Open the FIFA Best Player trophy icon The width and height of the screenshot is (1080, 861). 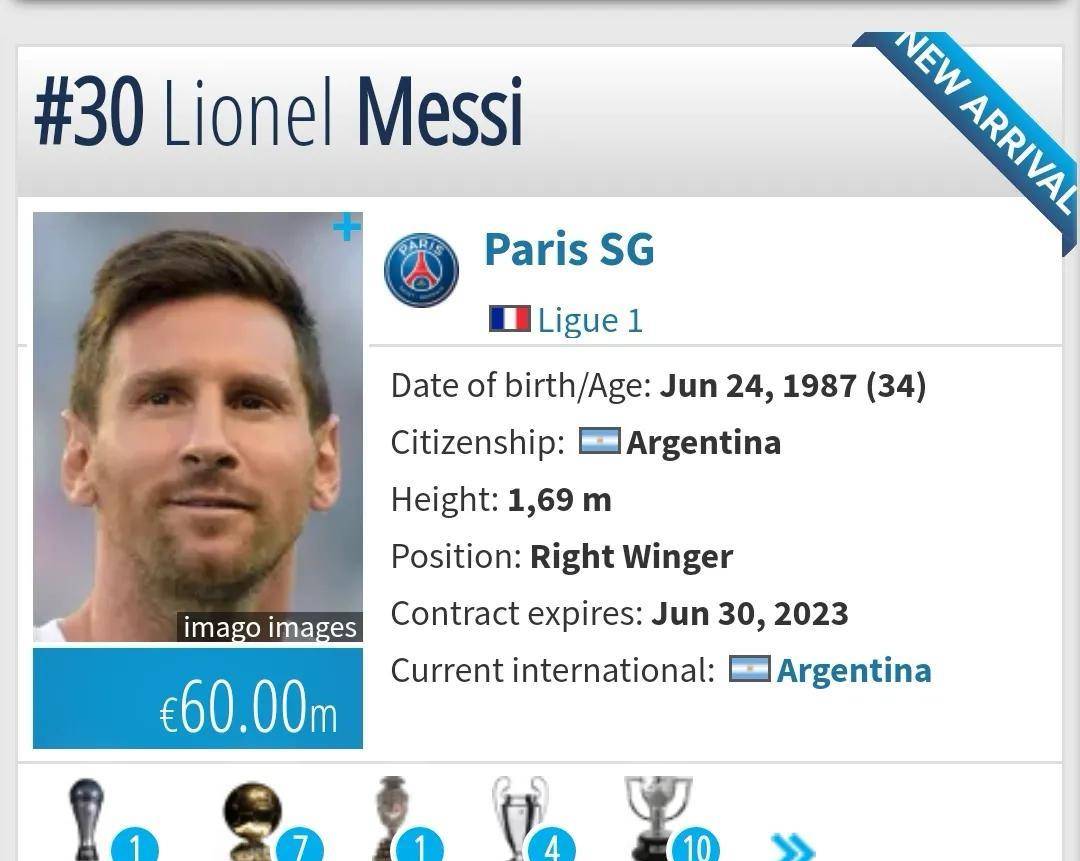87,819
